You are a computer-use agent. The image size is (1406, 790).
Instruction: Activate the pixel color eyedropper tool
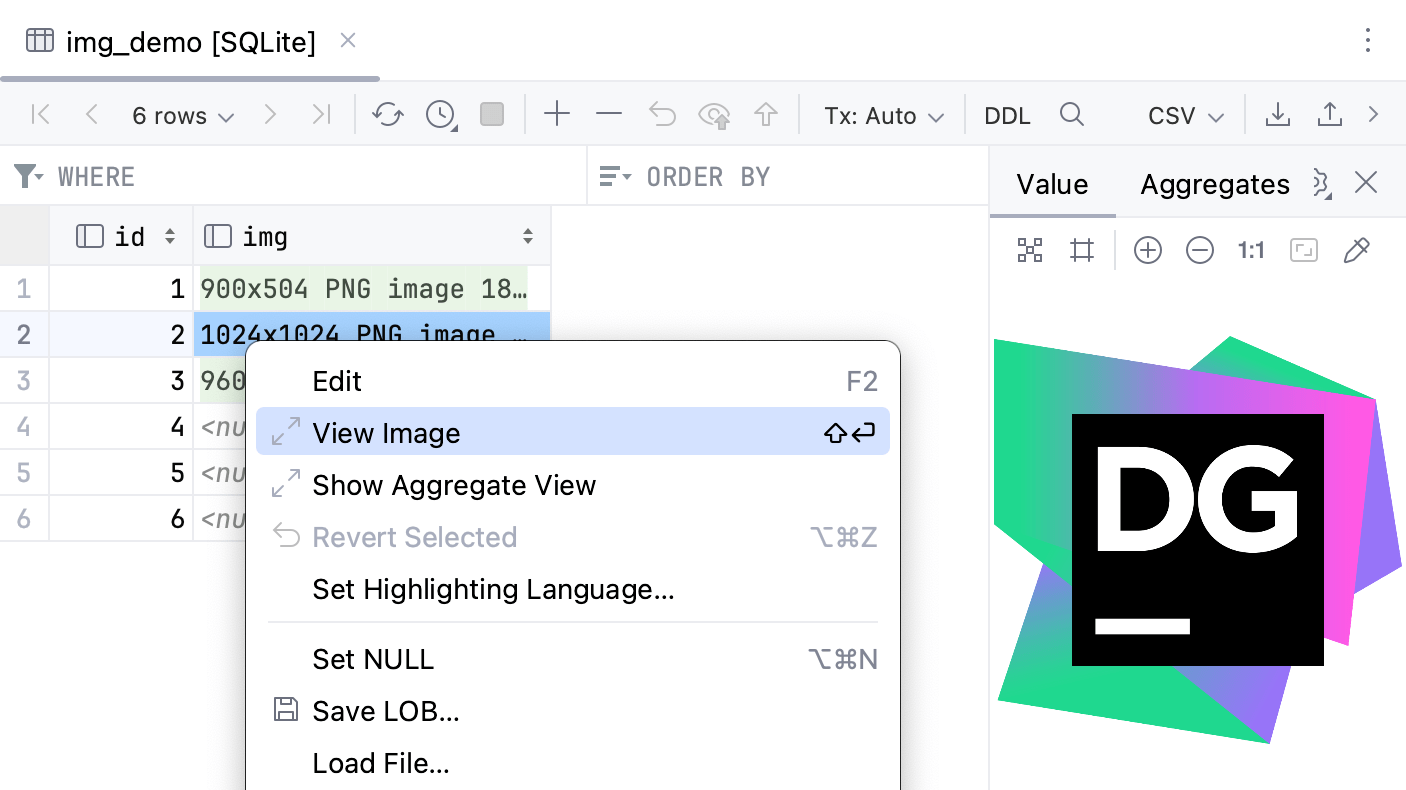(x=1356, y=250)
